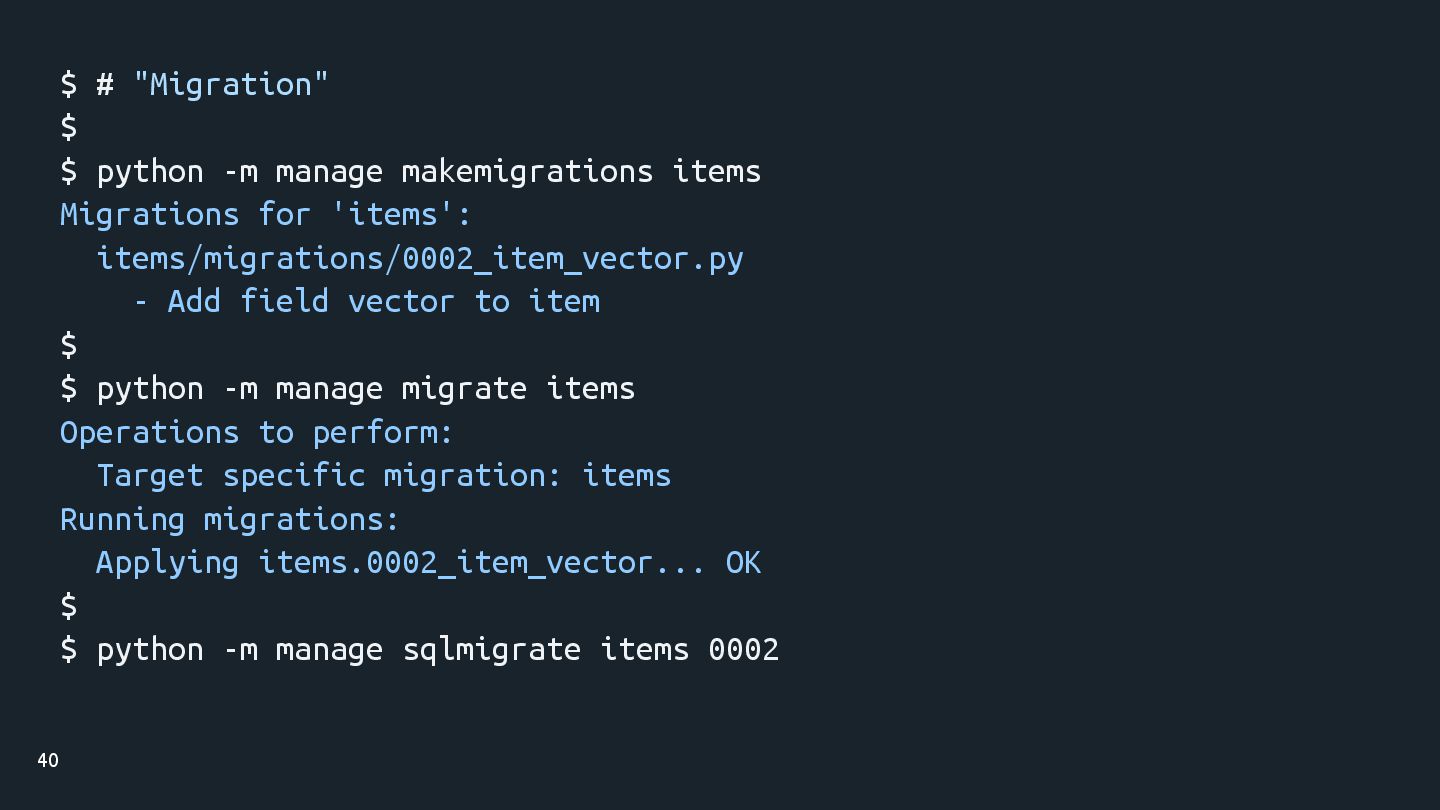Click the "Migrations for 'items':" output line
Image resolution: width=1440 pixels, height=810 pixels.
coord(265,214)
